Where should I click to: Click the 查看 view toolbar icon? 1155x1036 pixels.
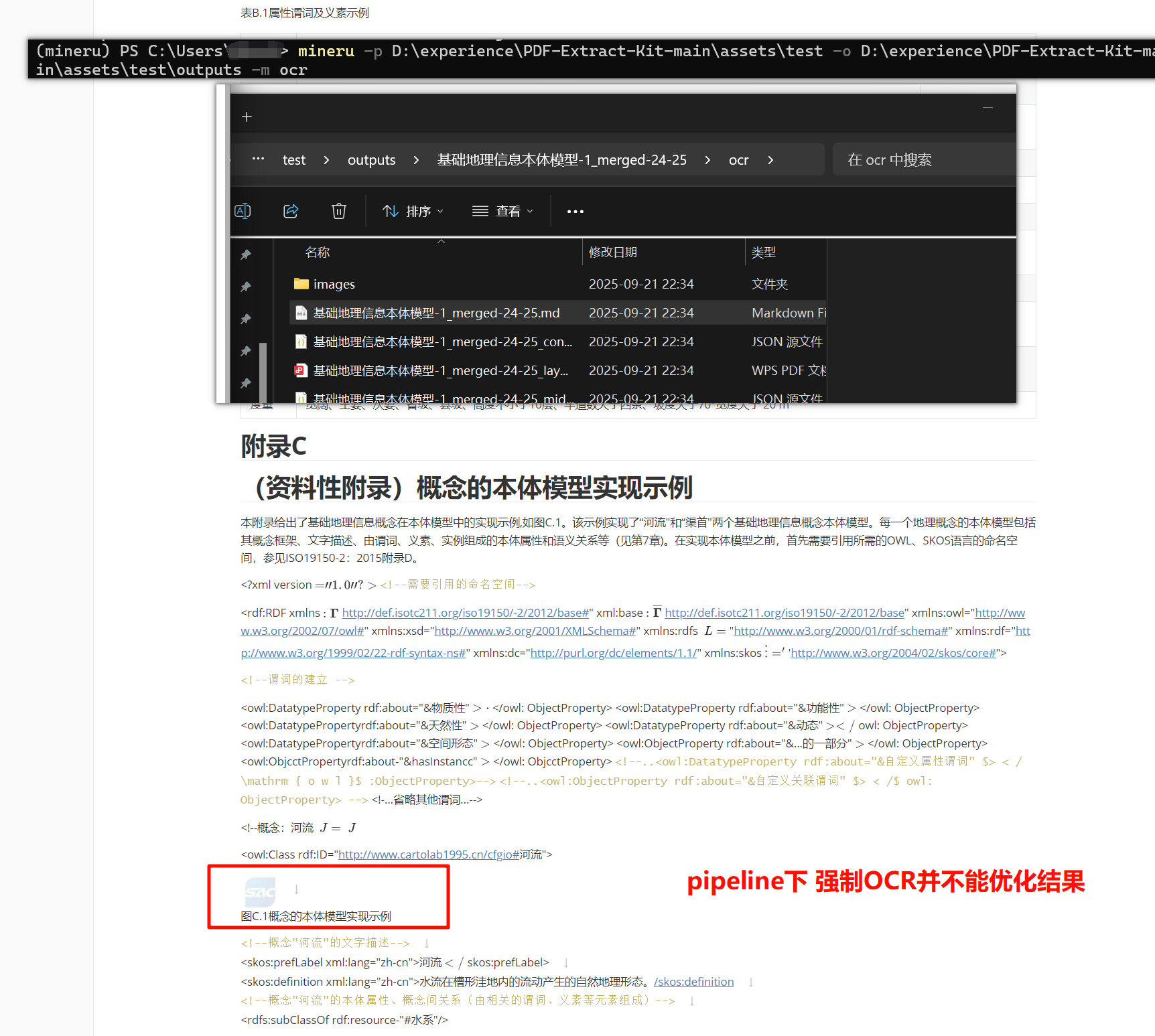480,211
